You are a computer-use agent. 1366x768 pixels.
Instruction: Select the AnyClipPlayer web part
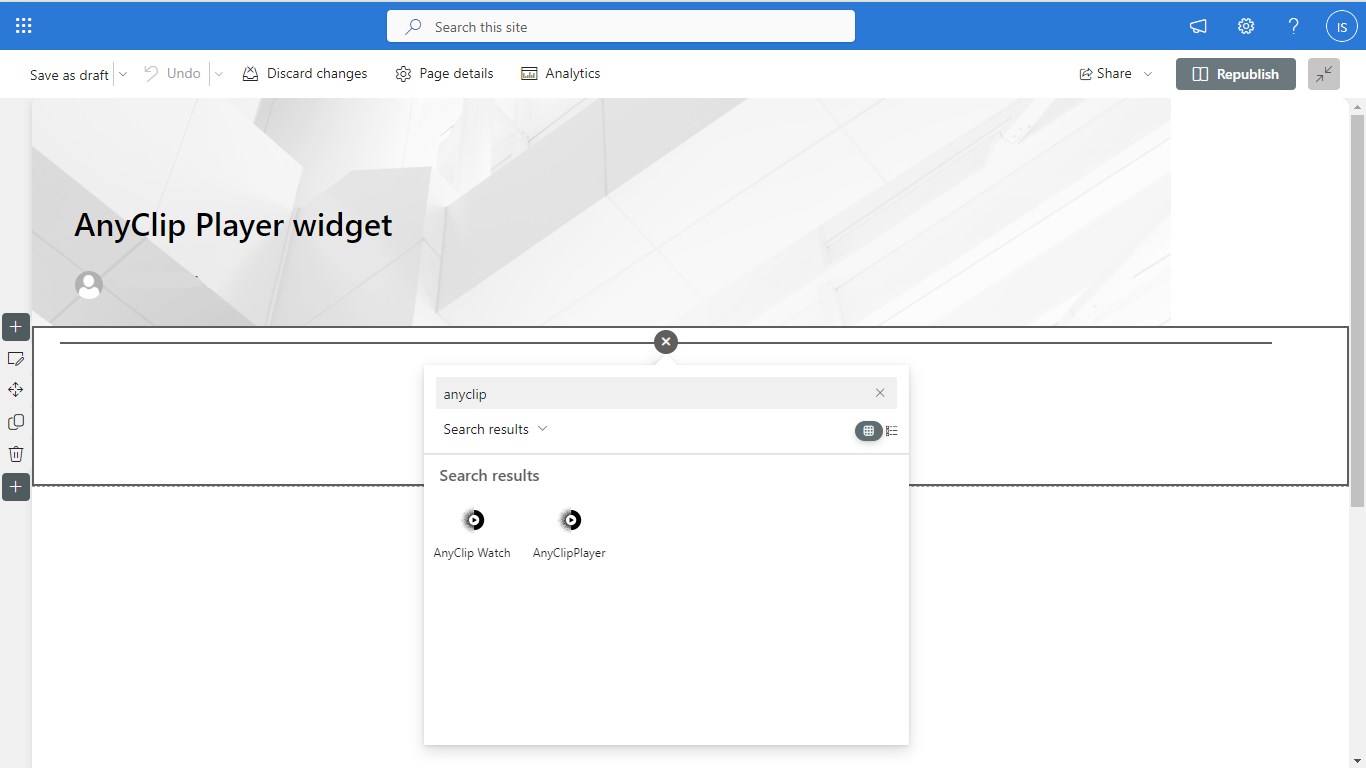569,533
